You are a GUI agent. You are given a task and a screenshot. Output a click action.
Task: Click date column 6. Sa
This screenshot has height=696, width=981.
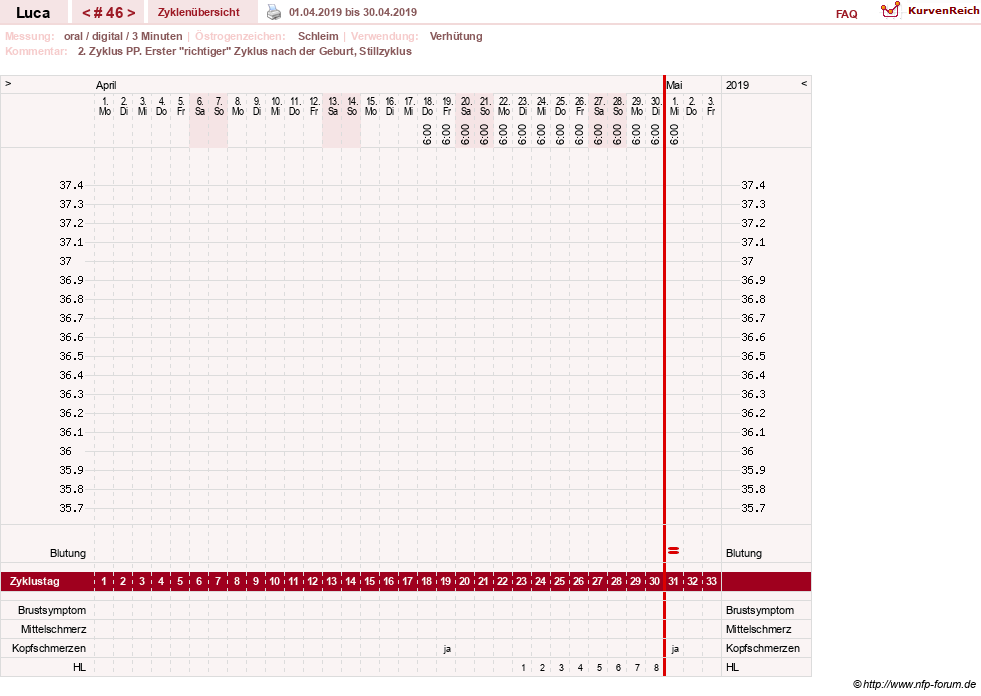[x=200, y=106]
